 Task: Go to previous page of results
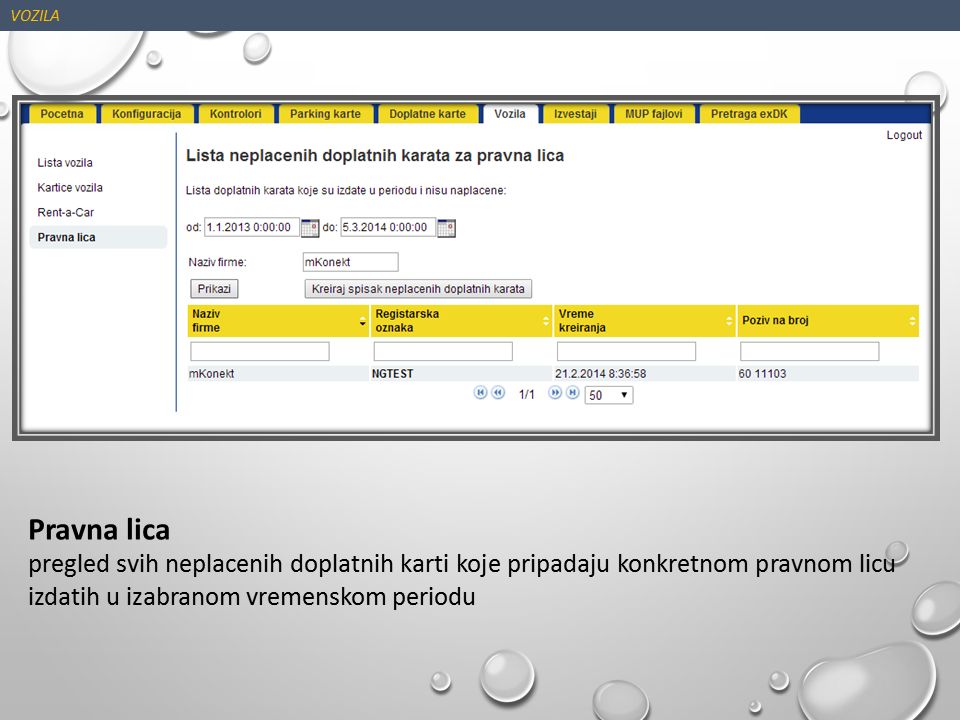click(498, 393)
